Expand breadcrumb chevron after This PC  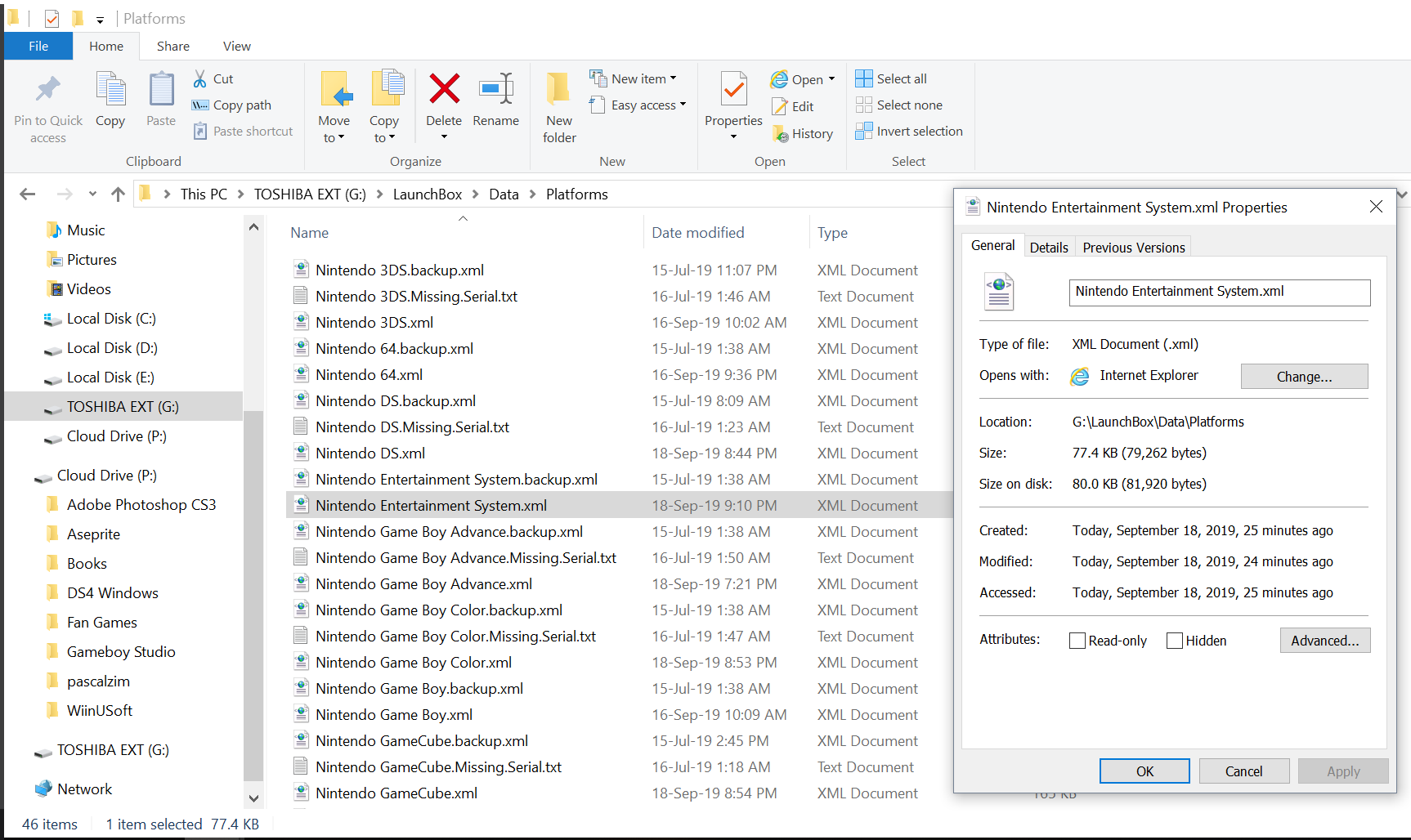point(241,194)
